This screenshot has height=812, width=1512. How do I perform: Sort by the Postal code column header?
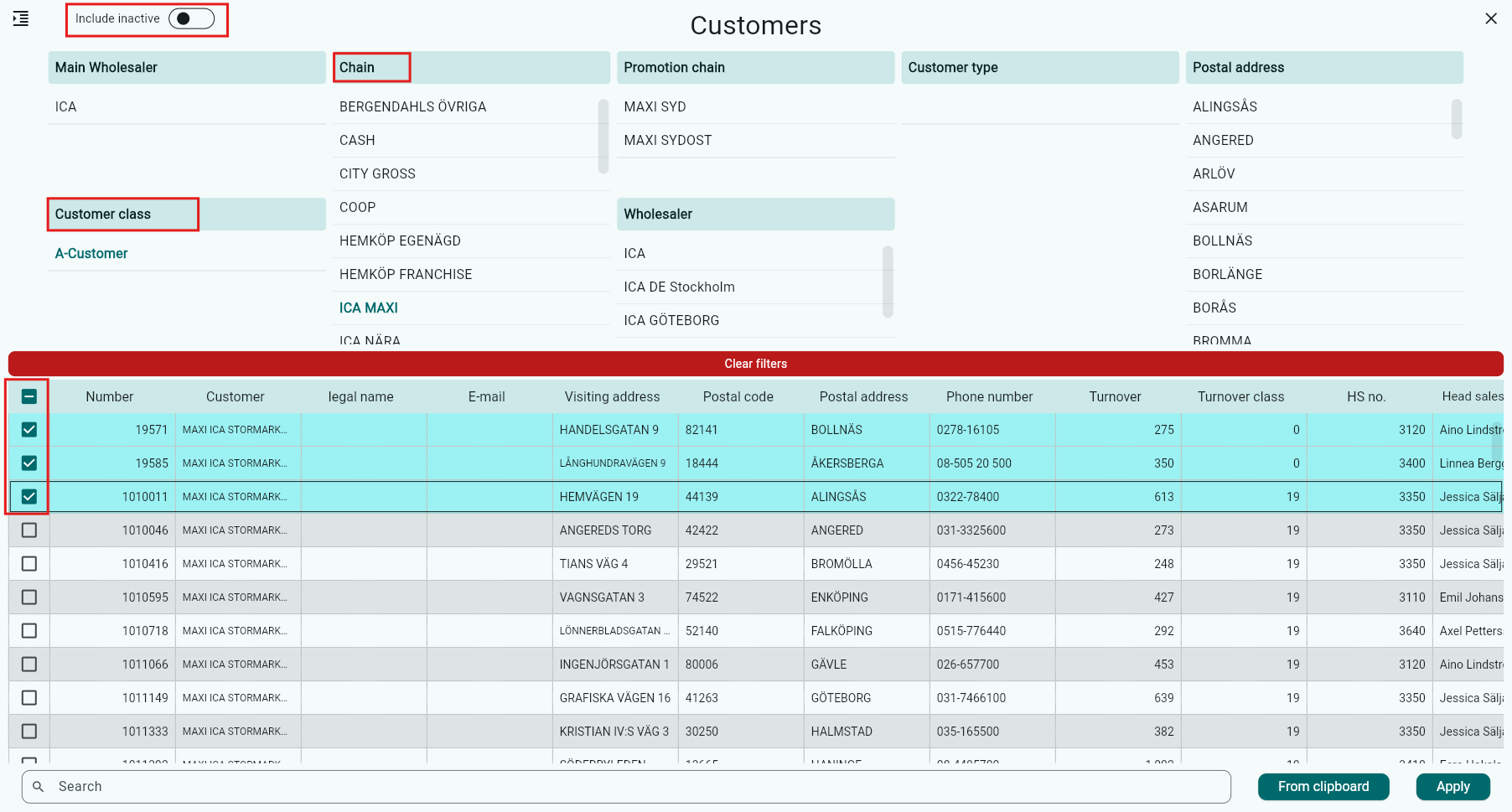(x=738, y=397)
